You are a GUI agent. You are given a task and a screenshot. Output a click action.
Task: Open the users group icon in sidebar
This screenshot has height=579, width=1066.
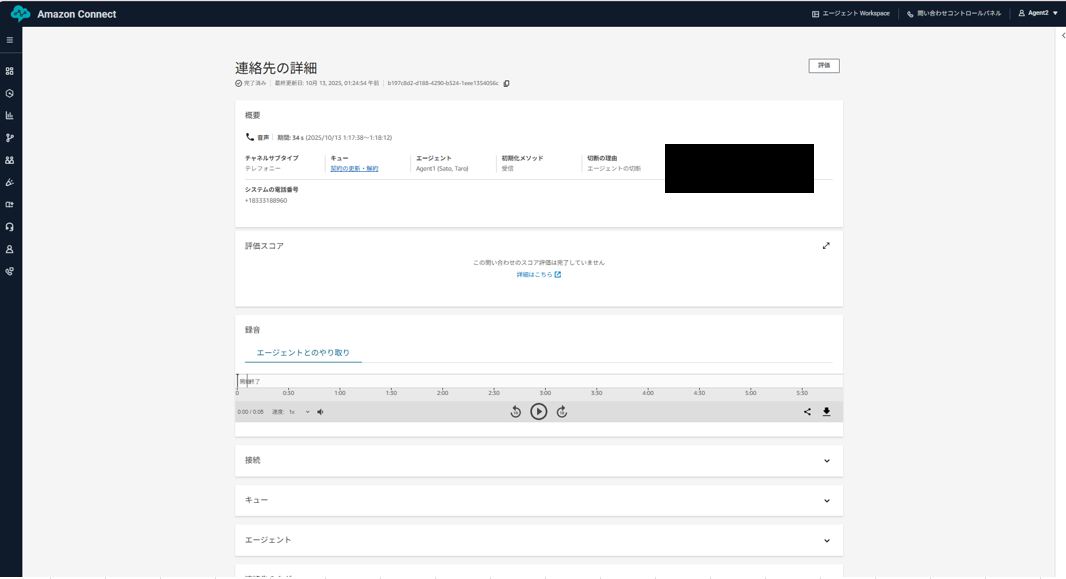(x=10, y=160)
